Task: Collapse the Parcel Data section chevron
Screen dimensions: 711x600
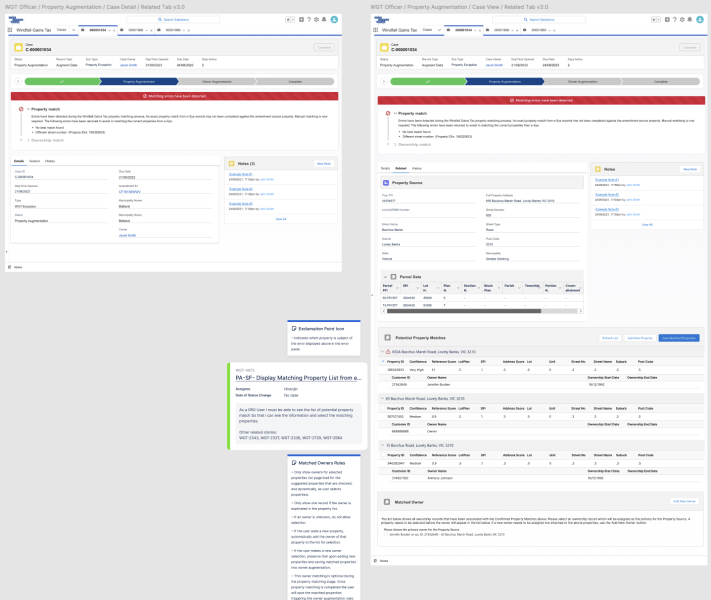Action: pos(385,277)
